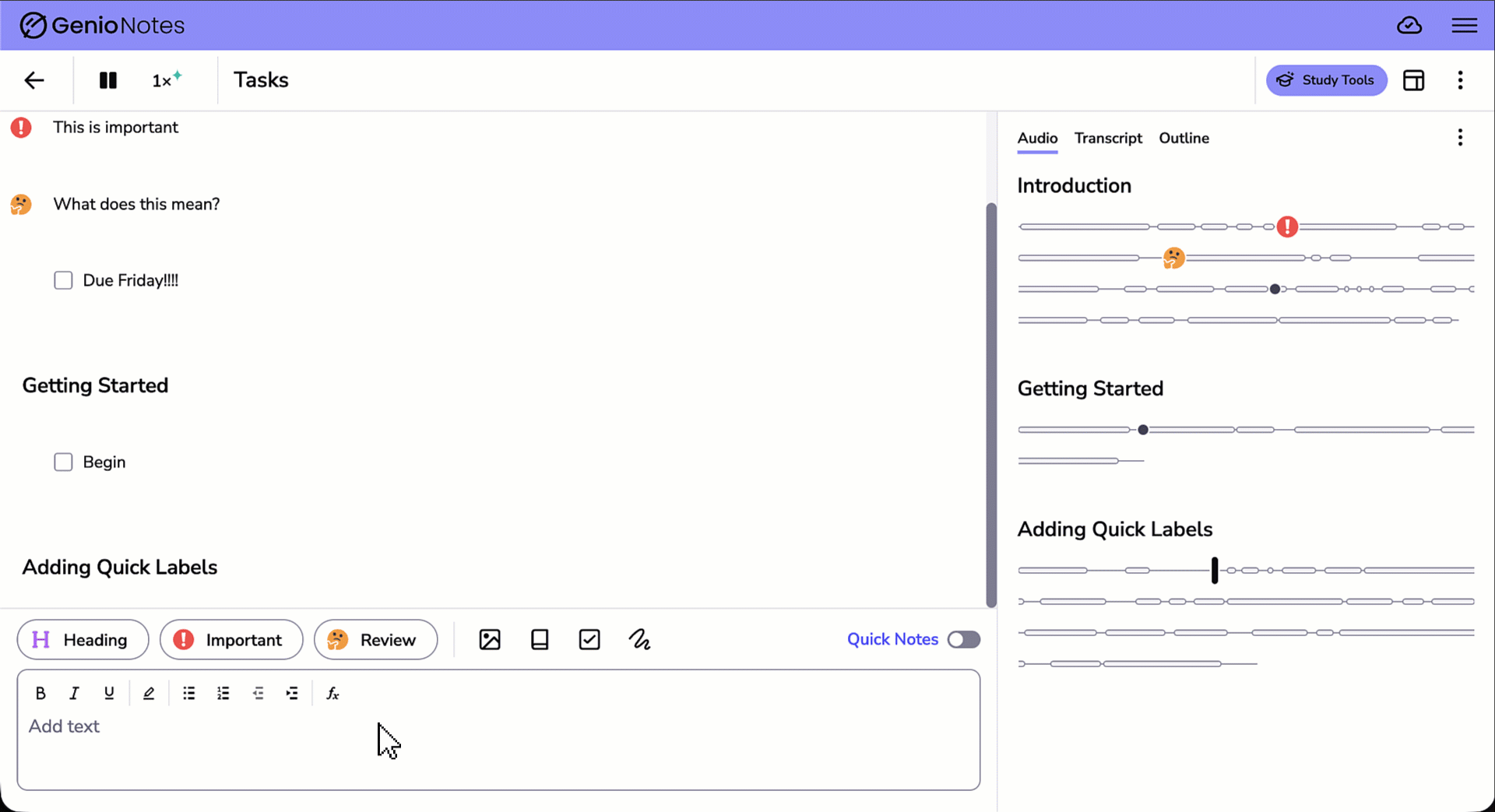
Task: Click the Quick Notes label
Action: 892,639
